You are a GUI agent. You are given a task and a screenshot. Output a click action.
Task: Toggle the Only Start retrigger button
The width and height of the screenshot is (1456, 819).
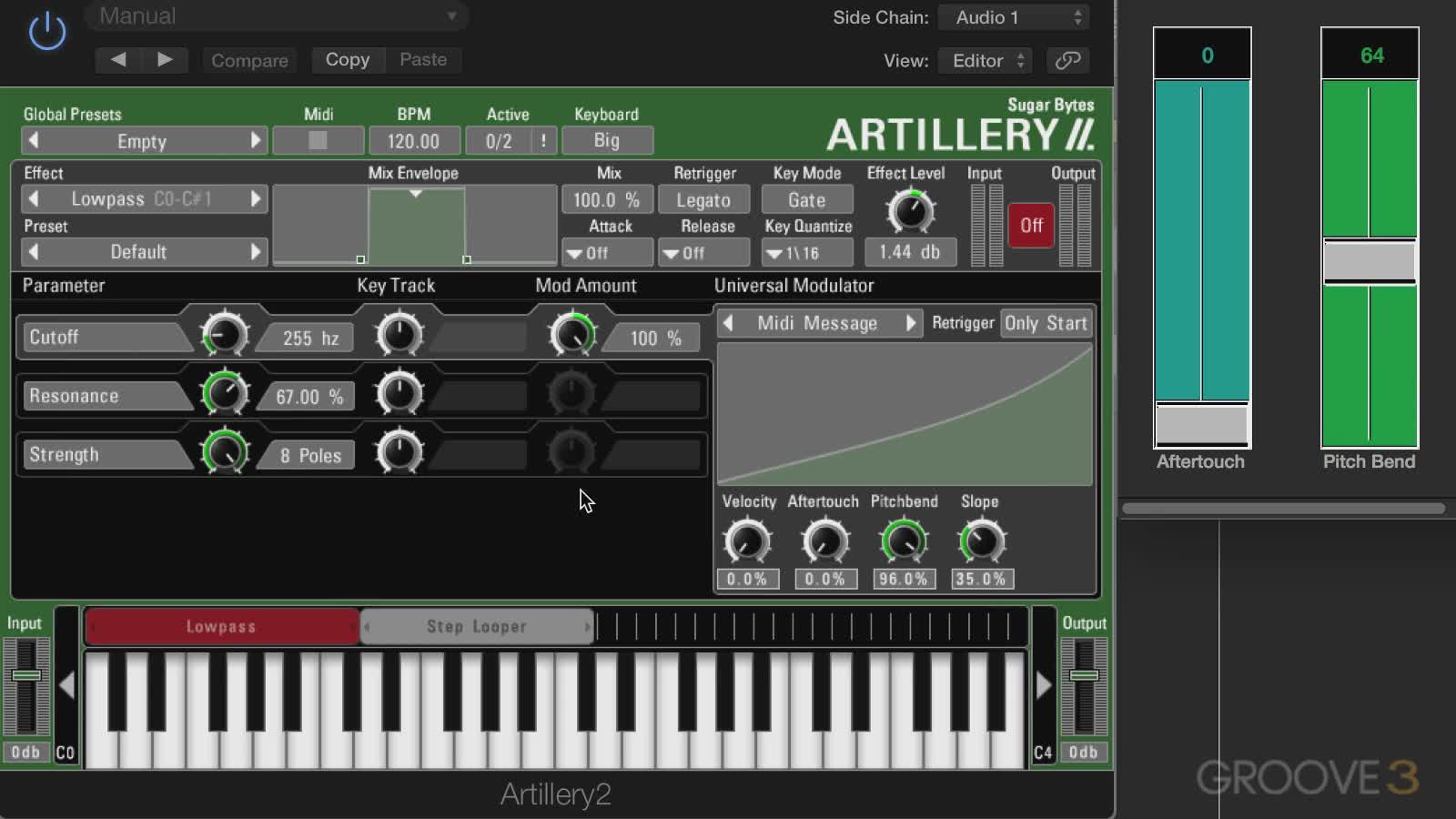[x=1046, y=323]
